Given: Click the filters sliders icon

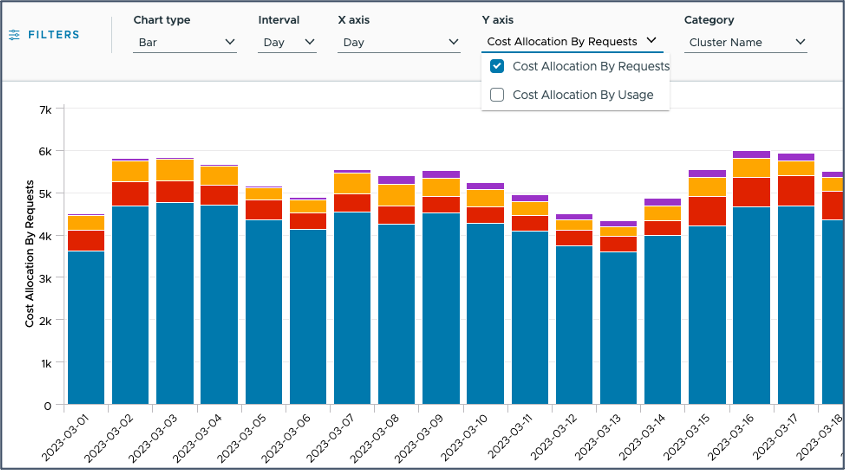Looking at the screenshot, I should tap(15, 35).
